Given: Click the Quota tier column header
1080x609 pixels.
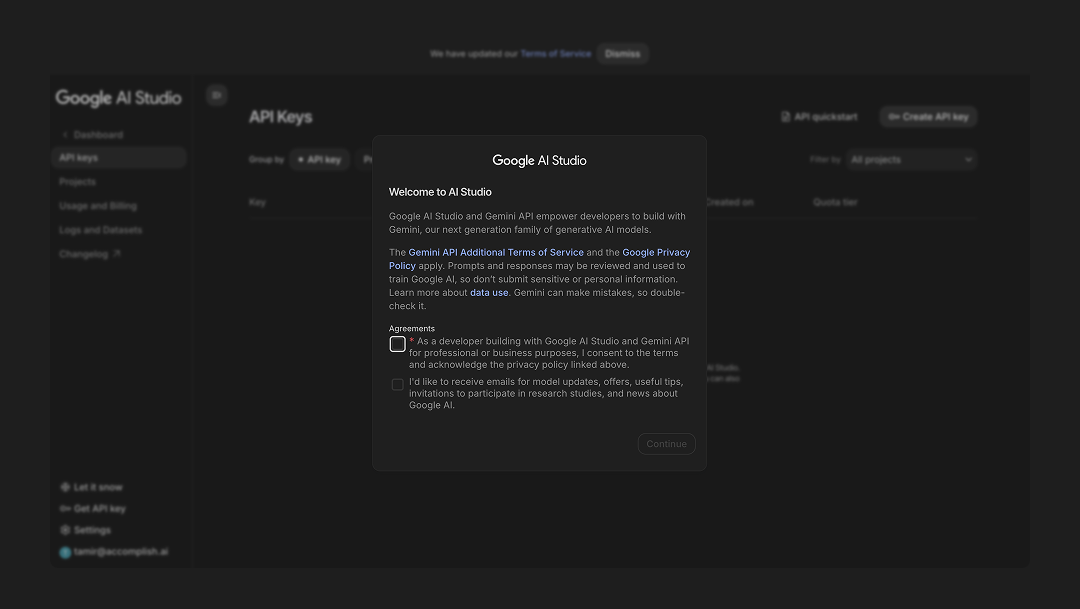Looking at the screenshot, I should 835,203.
